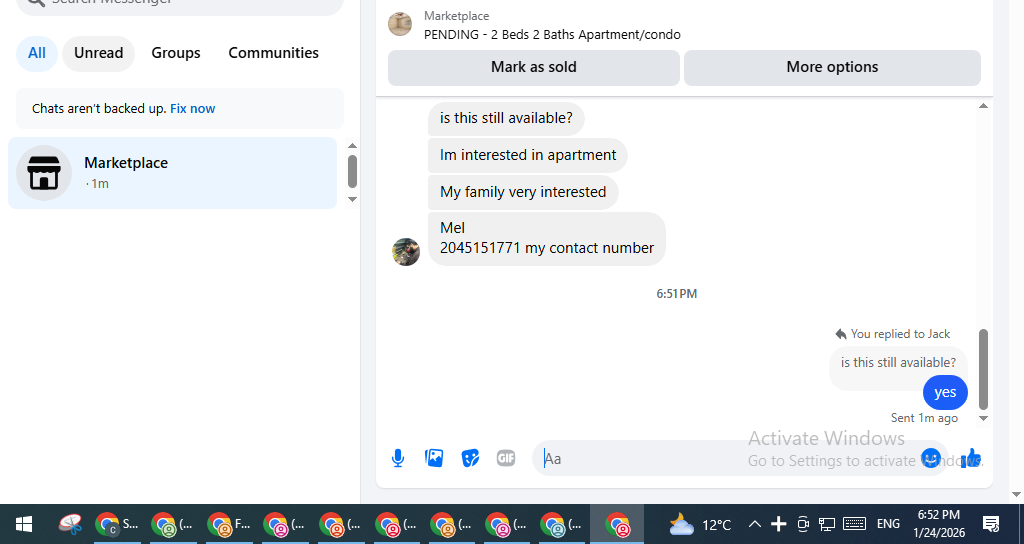Open the sticker picker icon
Image resolution: width=1024 pixels, height=544 pixels.
[470, 458]
